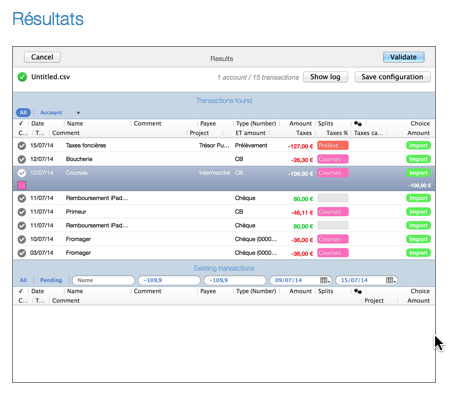
Task: Click the pink color swatch under Courses row
Action: (22, 185)
